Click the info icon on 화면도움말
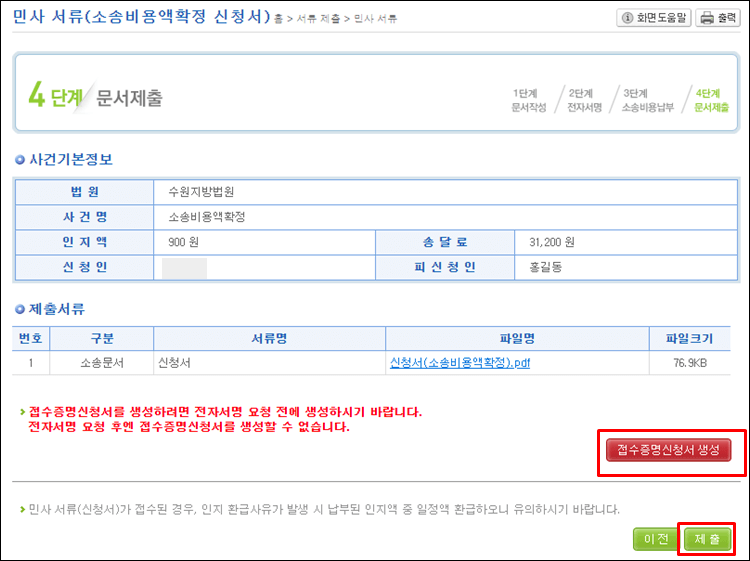This screenshot has height=561, width=750. [x=627, y=18]
